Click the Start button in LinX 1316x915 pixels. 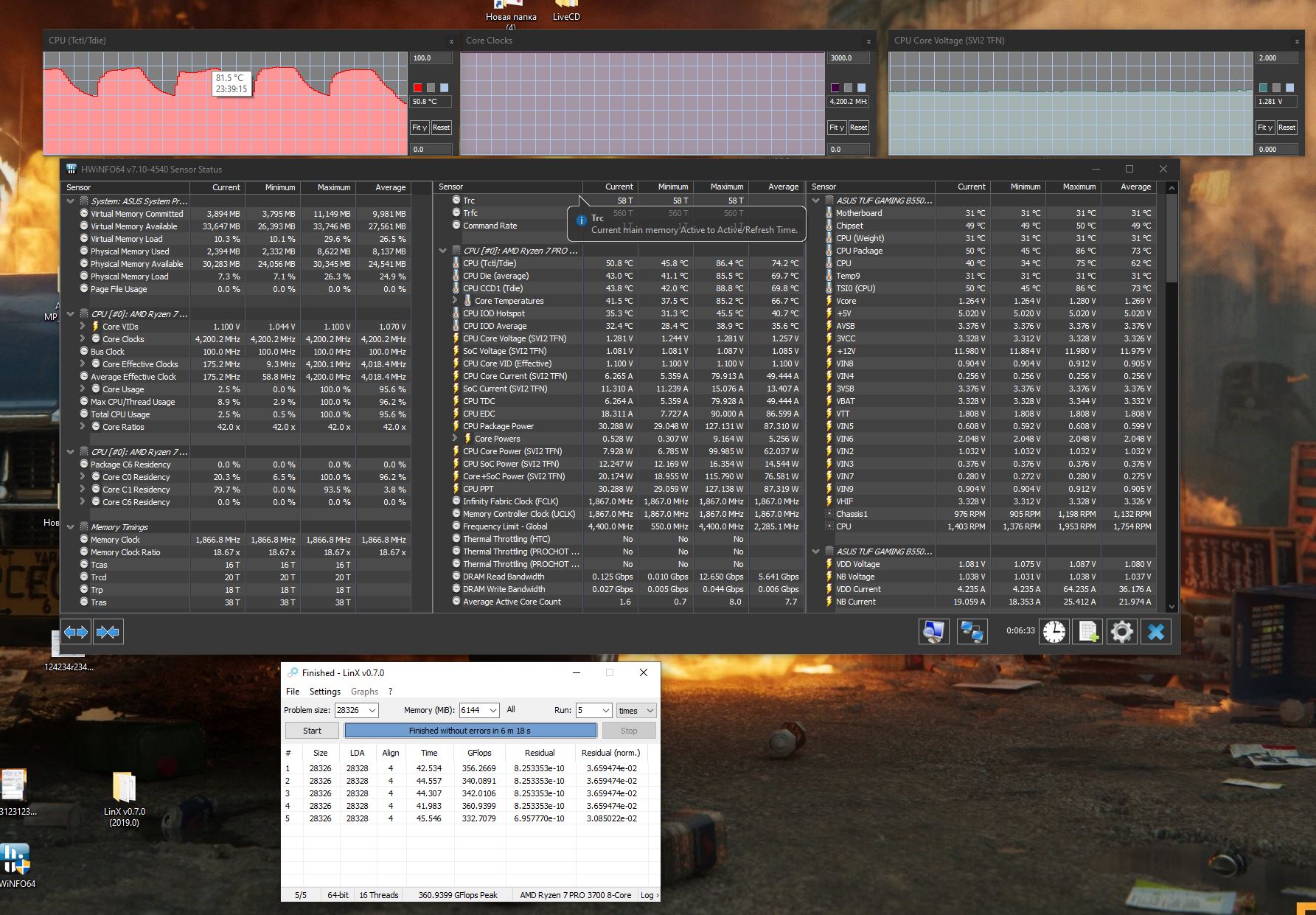pyautogui.click(x=312, y=731)
